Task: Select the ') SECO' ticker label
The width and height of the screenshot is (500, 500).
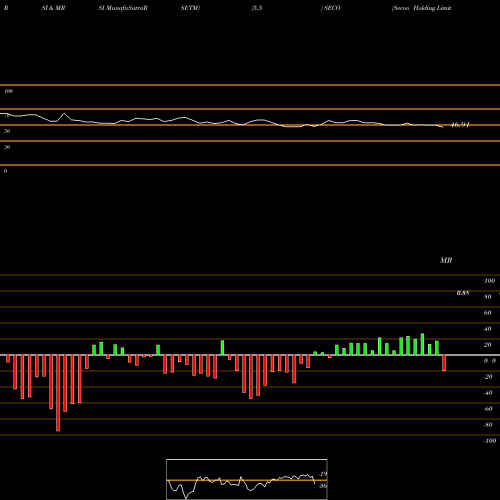Action: click(330, 8)
